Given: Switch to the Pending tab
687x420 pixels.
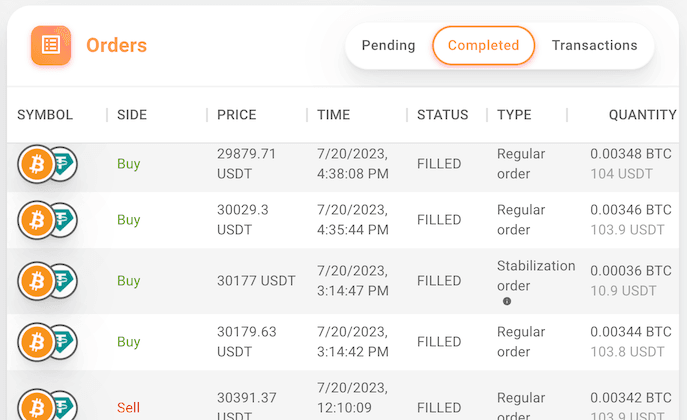Looking at the screenshot, I should (x=388, y=45).
